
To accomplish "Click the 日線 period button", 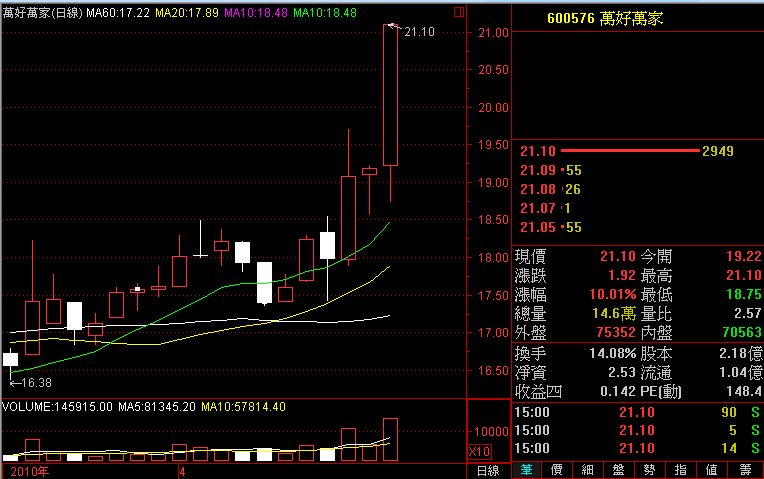I will click(488, 471).
